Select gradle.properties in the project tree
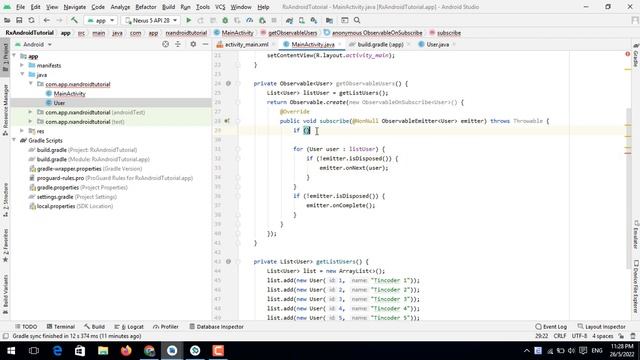This screenshot has height=360, width=640. 58,187
